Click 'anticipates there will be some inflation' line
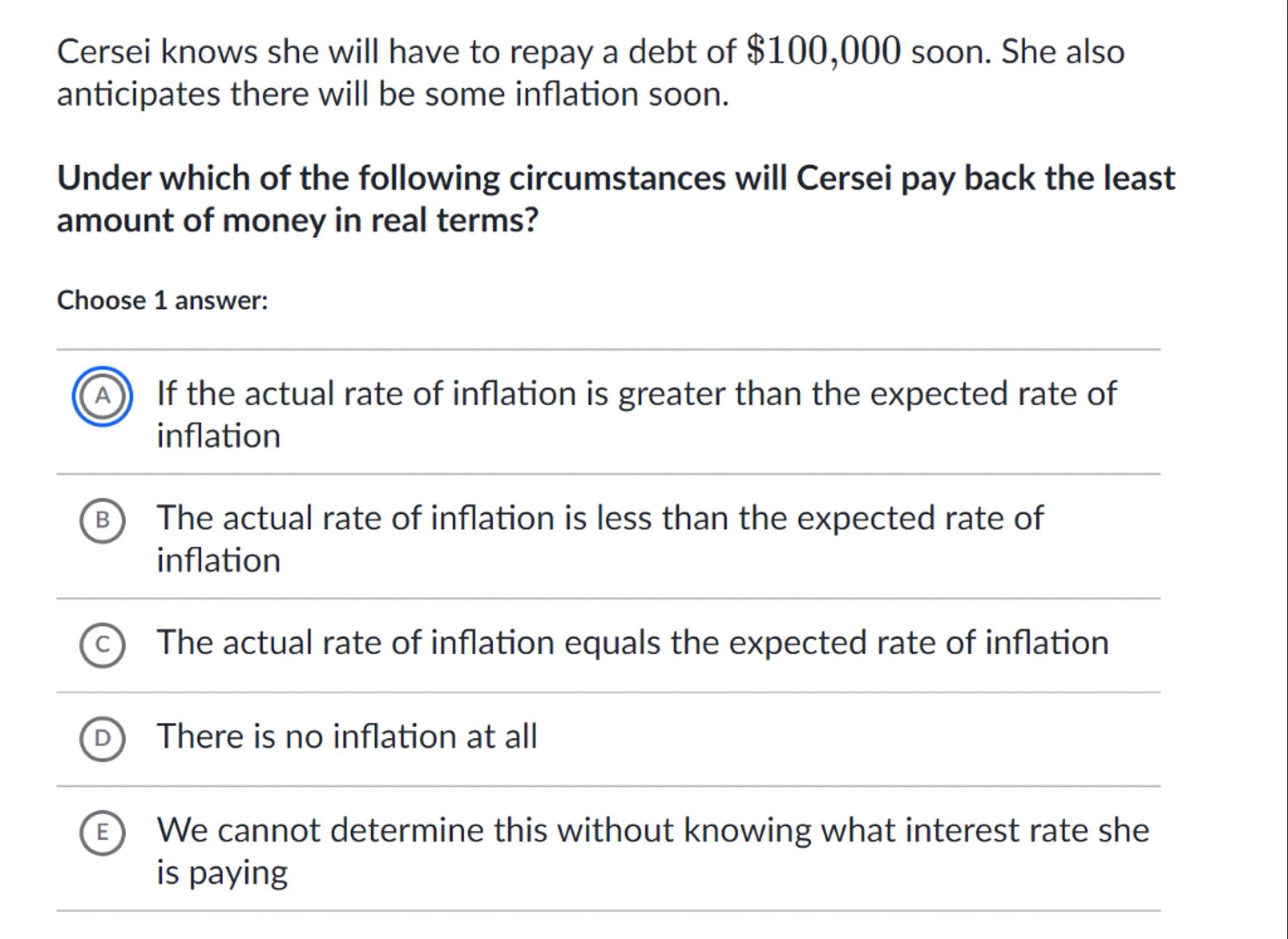This screenshot has width=1288, height=939. point(392,94)
